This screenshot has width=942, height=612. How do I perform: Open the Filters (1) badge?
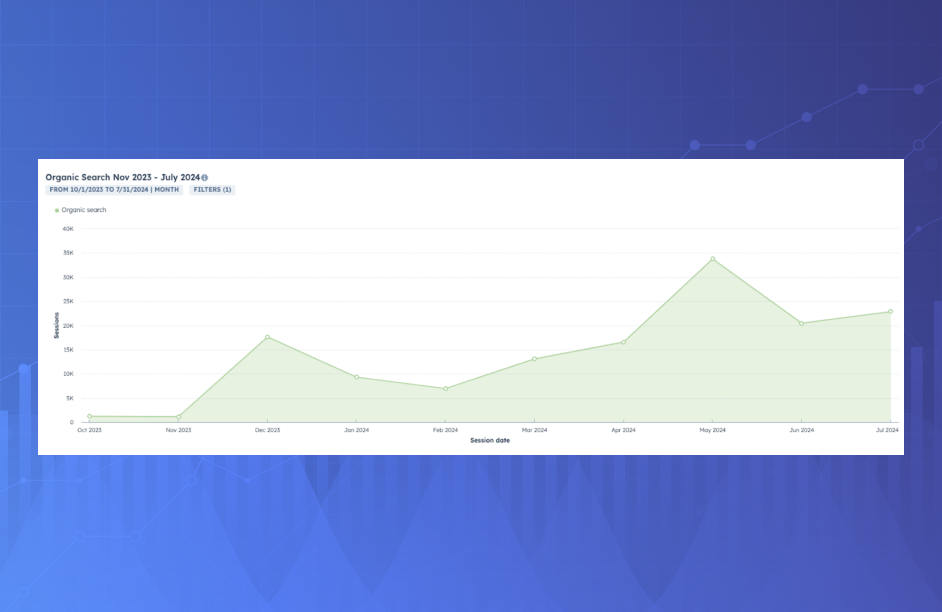[x=212, y=190]
